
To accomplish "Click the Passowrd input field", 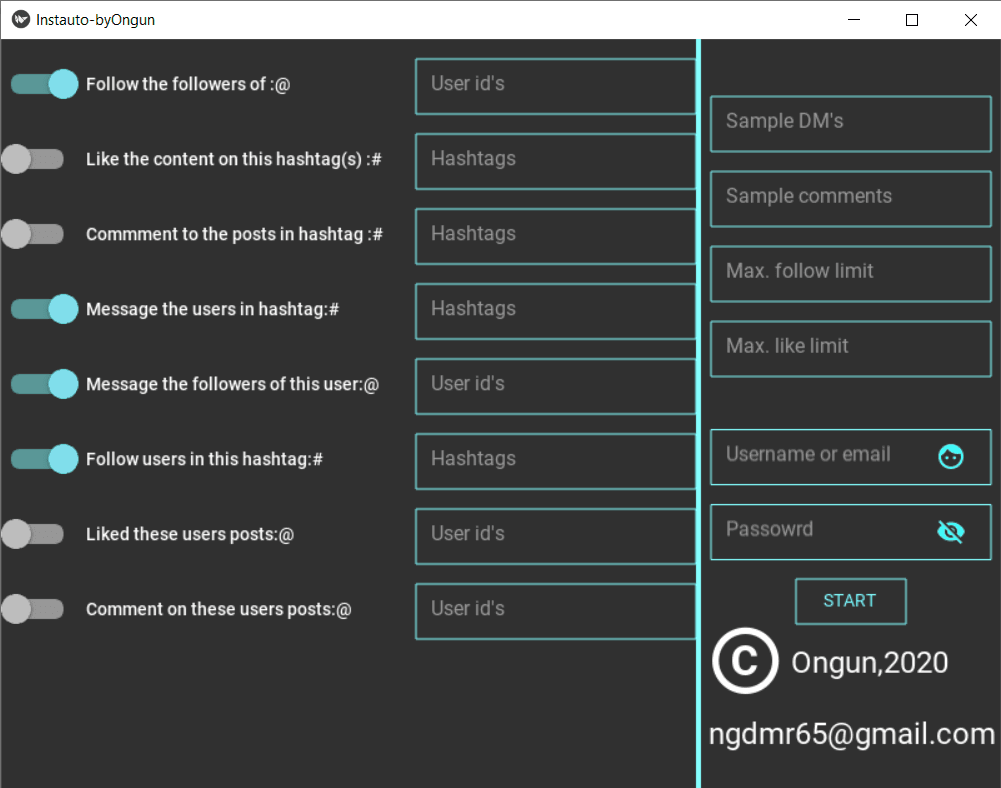I will tap(850, 532).
